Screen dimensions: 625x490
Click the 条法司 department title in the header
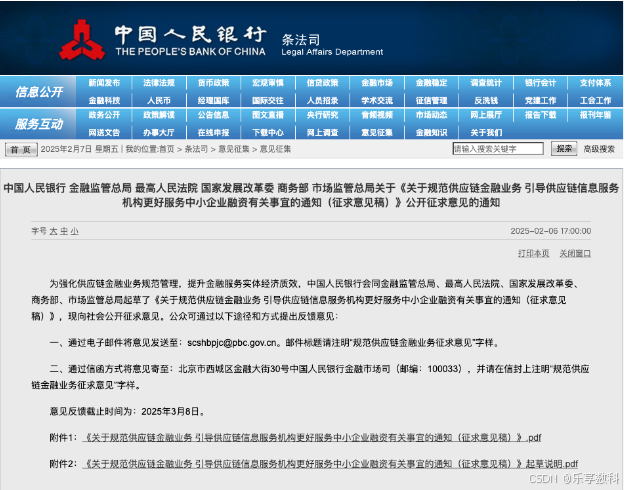pyautogui.click(x=301, y=39)
